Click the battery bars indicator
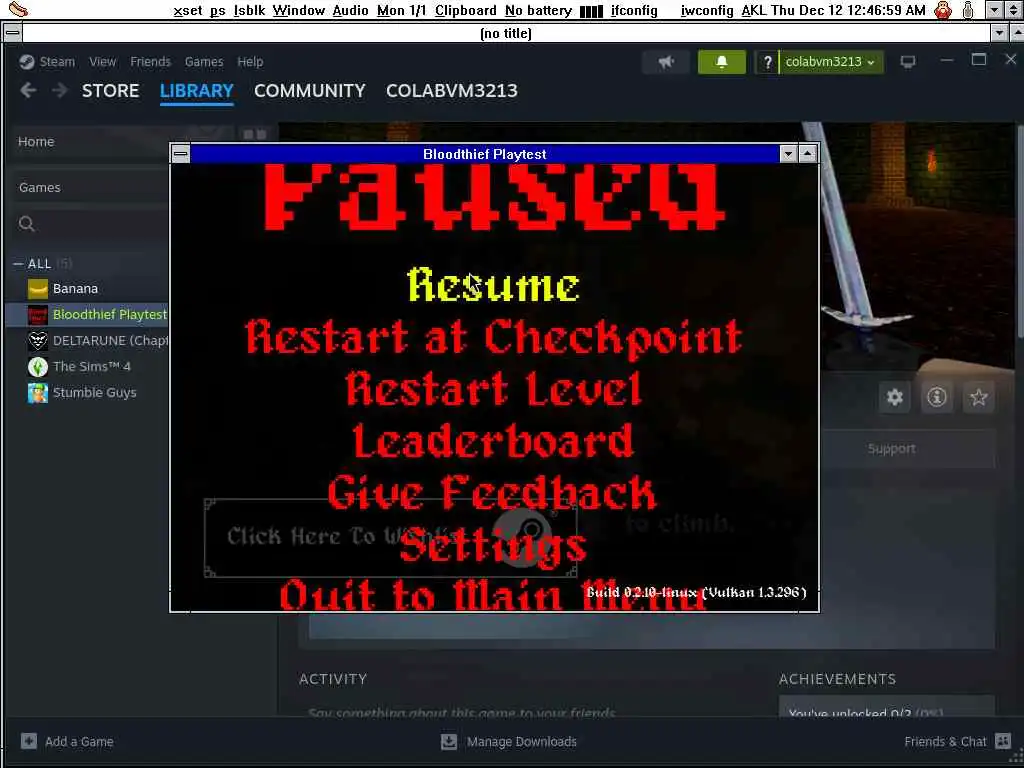This screenshot has height=768, width=1024. [591, 10]
